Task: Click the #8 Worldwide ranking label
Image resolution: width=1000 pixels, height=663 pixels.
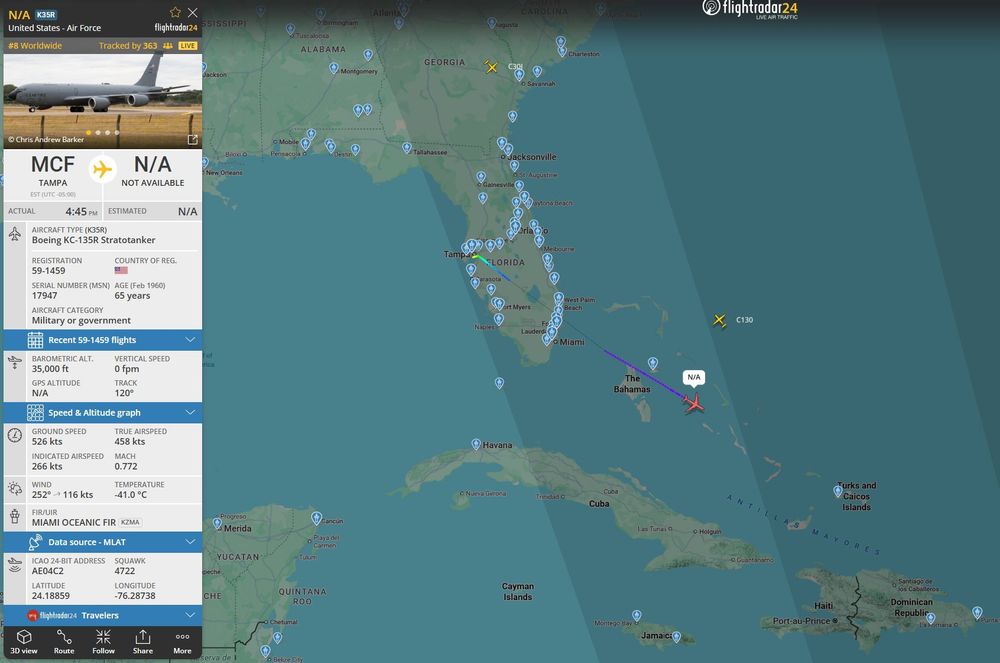Action: [x=35, y=46]
